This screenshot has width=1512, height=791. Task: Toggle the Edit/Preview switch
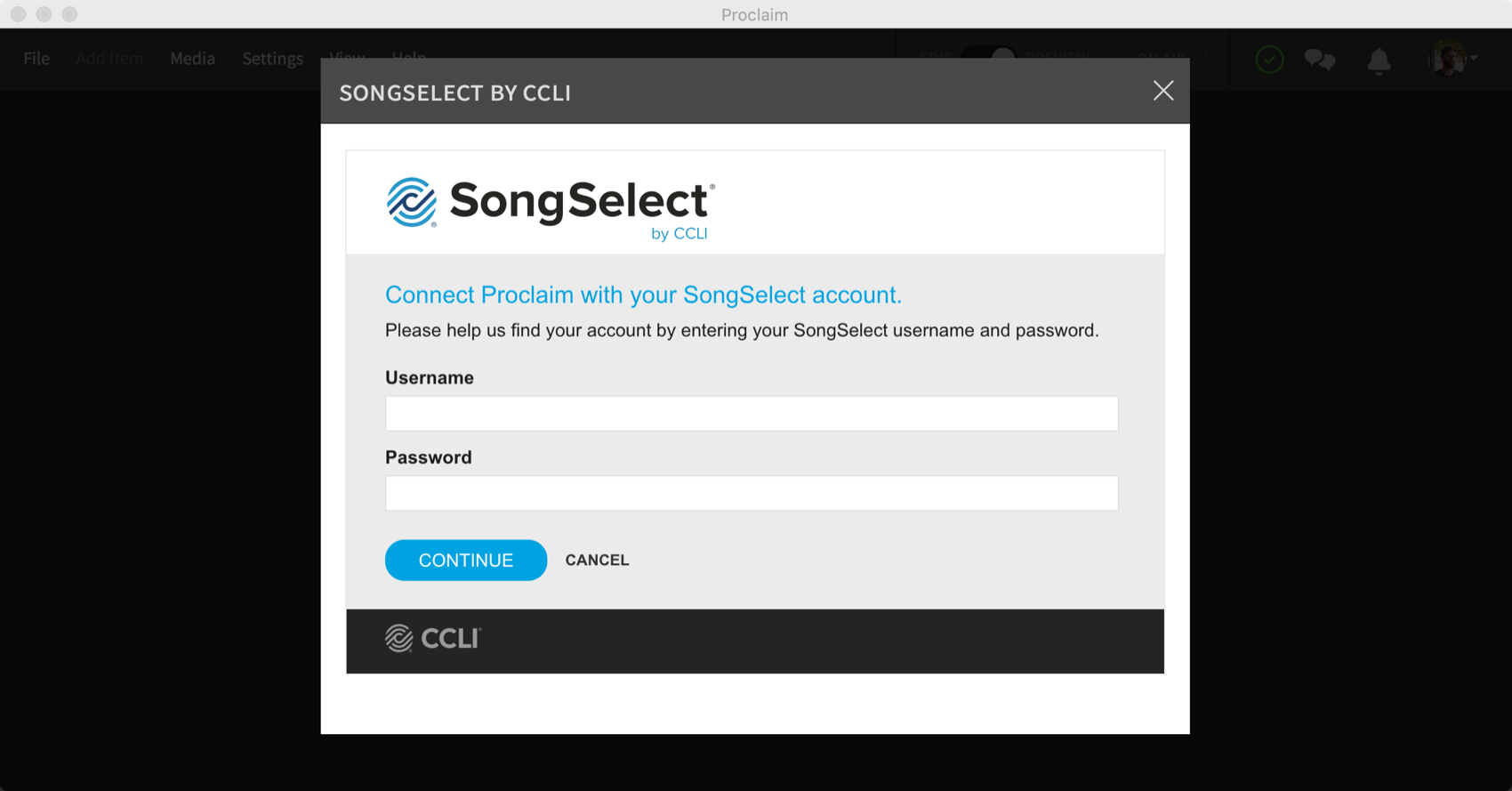pos(989,53)
